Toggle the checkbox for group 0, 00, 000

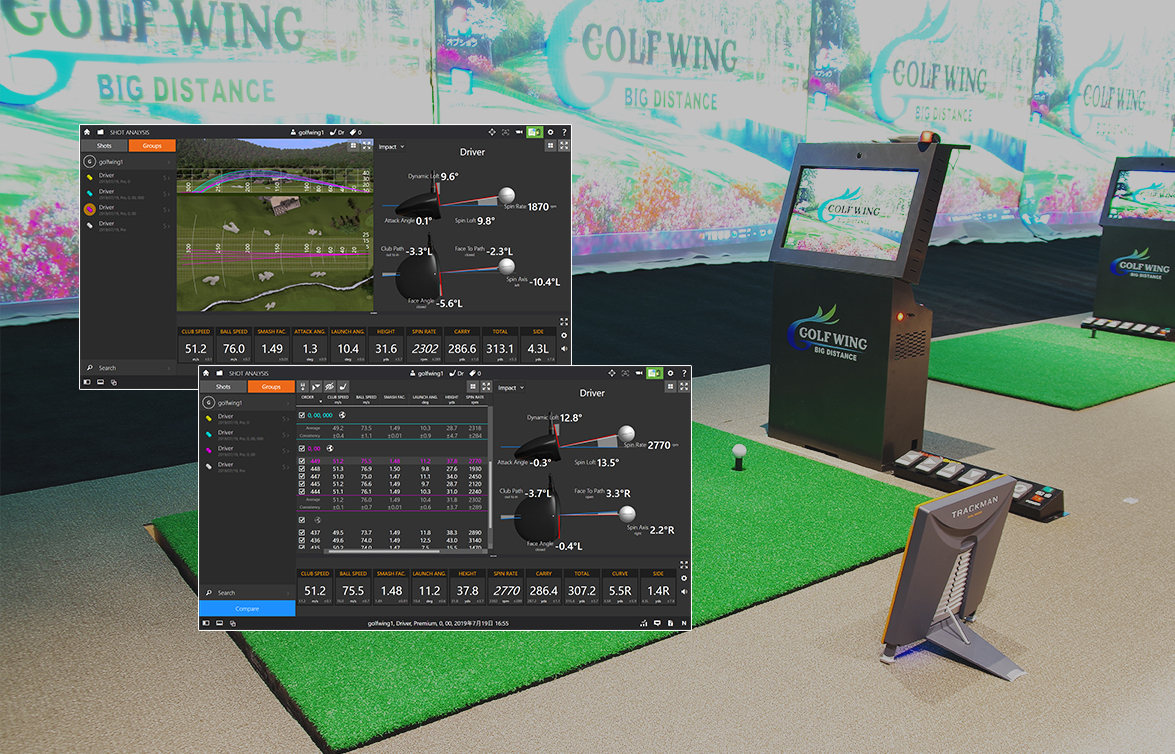pos(301,415)
